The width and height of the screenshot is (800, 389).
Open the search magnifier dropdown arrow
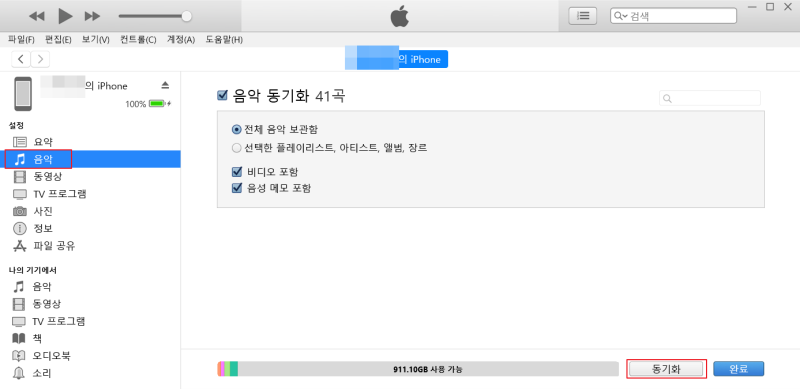tap(621, 16)
